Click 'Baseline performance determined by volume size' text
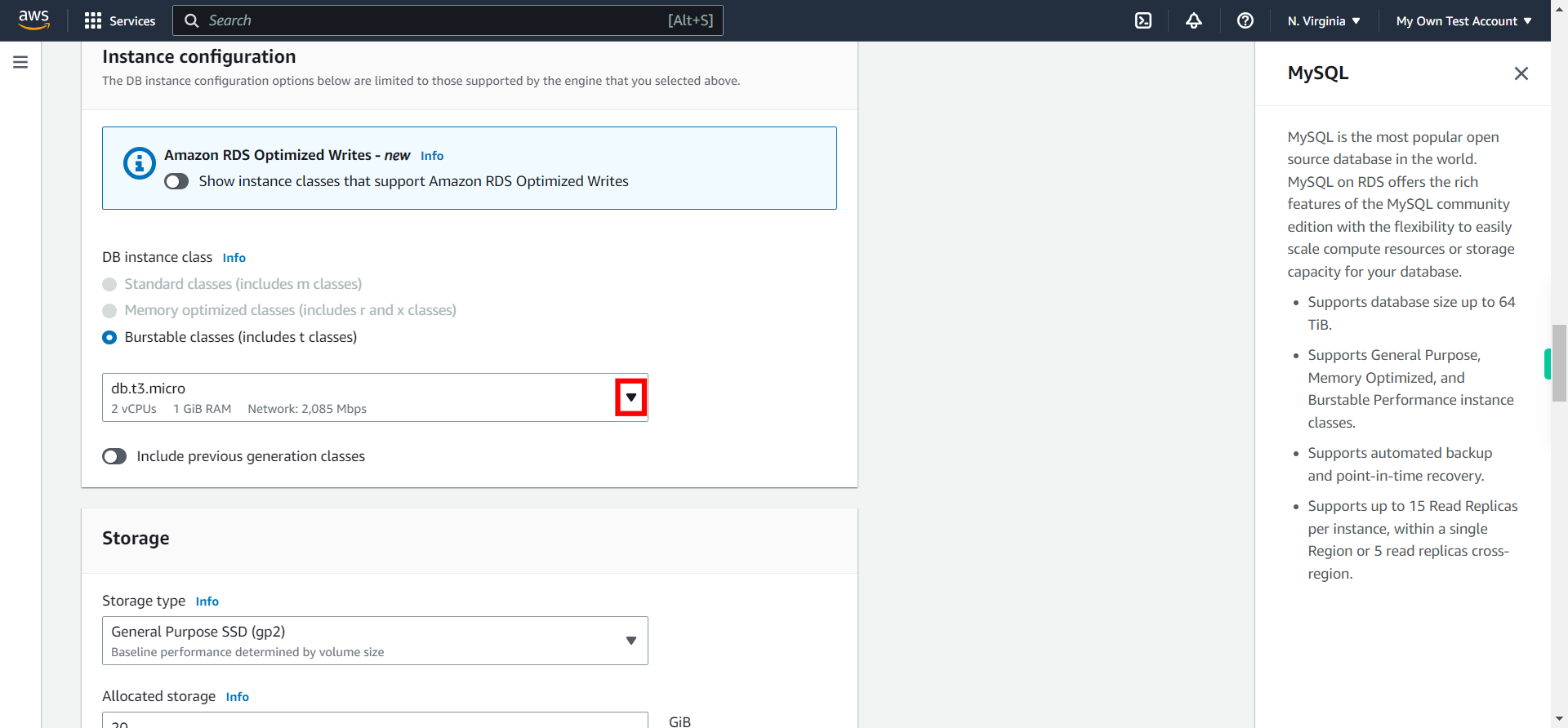This screenshot has height=728, width=1568. pos(247,652)
